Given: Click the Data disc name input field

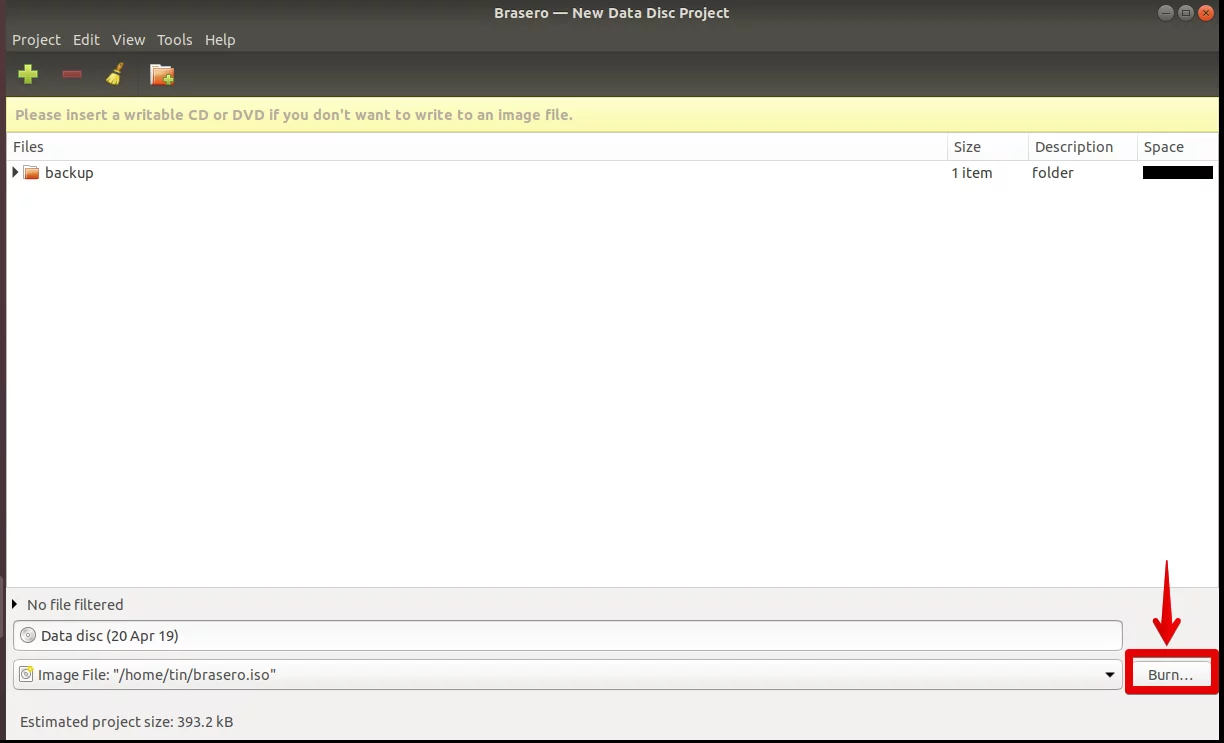Looking at the screenshot, I should [x=568, y=635].
